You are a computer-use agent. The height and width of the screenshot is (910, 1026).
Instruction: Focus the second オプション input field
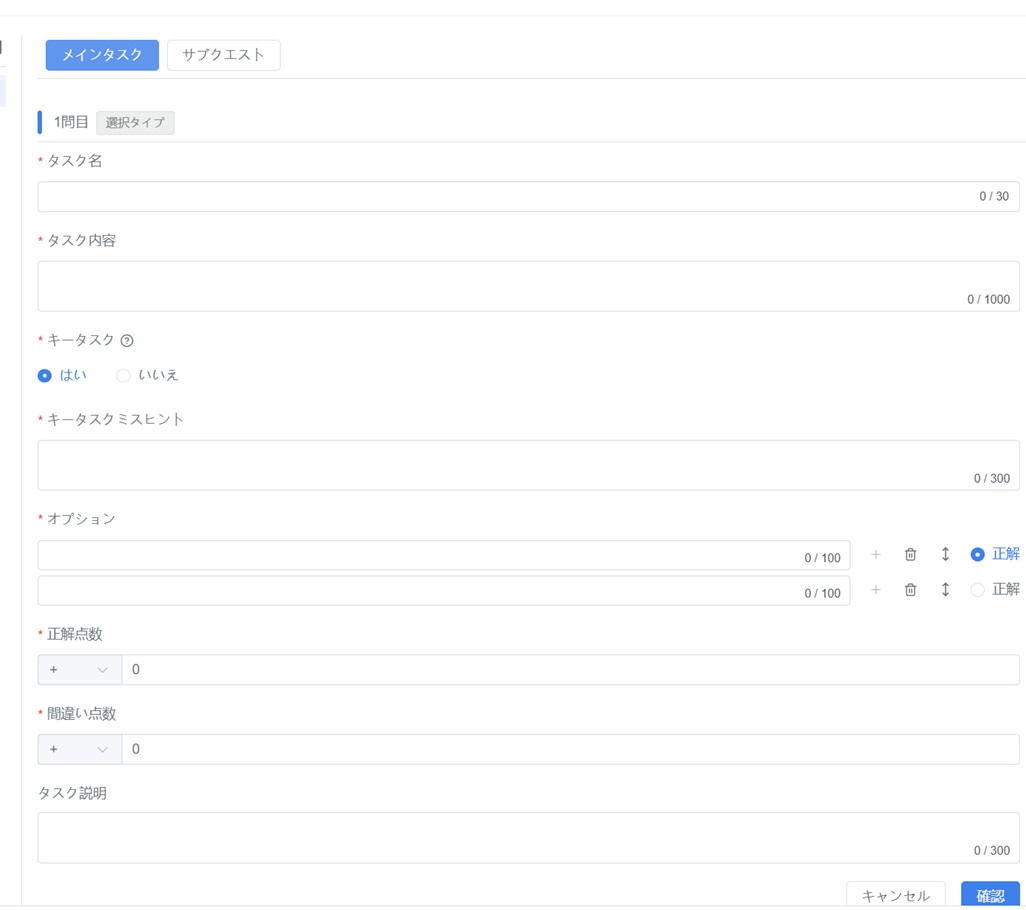[444, 591]
